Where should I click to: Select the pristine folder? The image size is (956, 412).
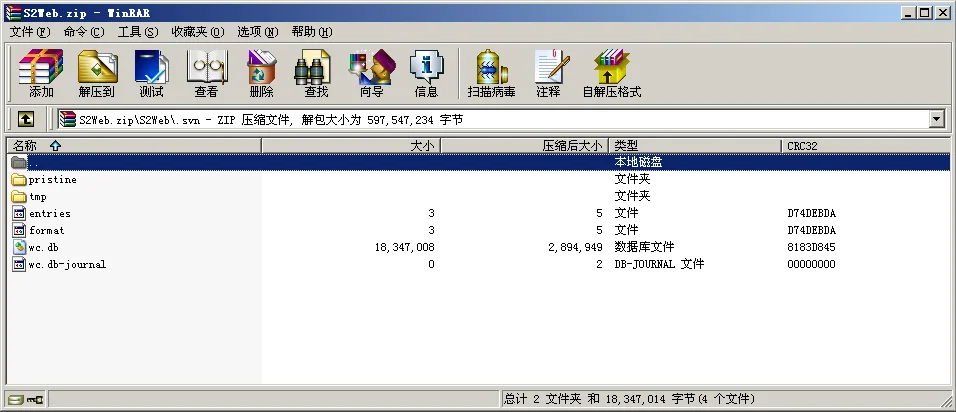click(x=52, y=180)
